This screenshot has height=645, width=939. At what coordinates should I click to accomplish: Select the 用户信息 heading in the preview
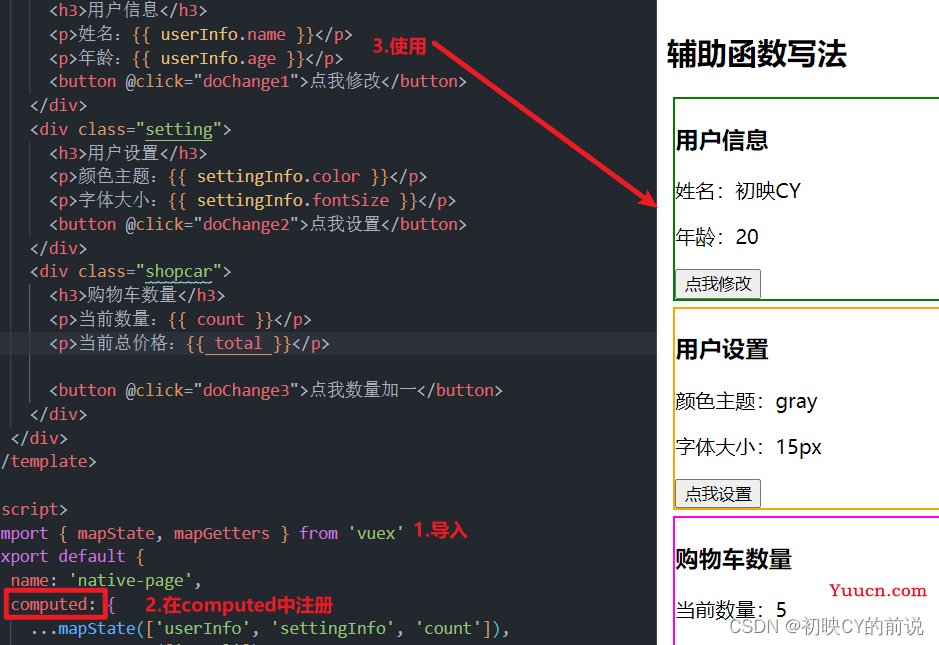(722, 140)
